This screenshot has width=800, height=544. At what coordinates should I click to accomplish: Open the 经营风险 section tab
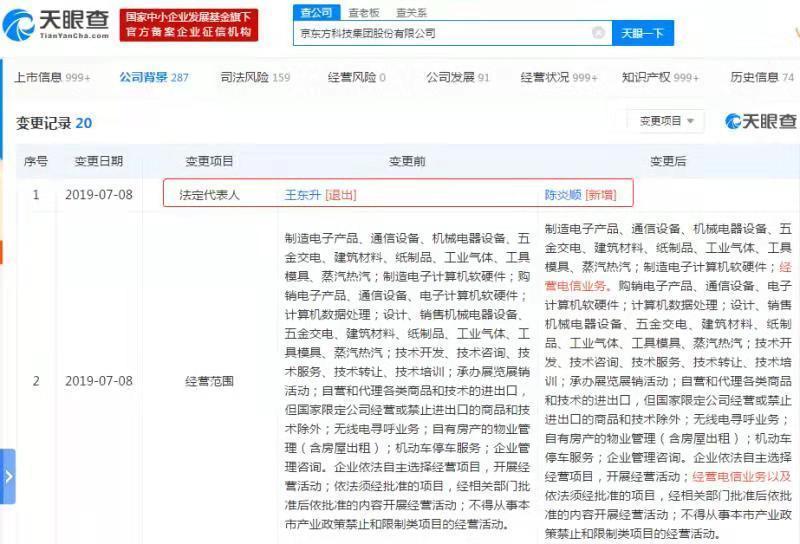pos(357,78)
